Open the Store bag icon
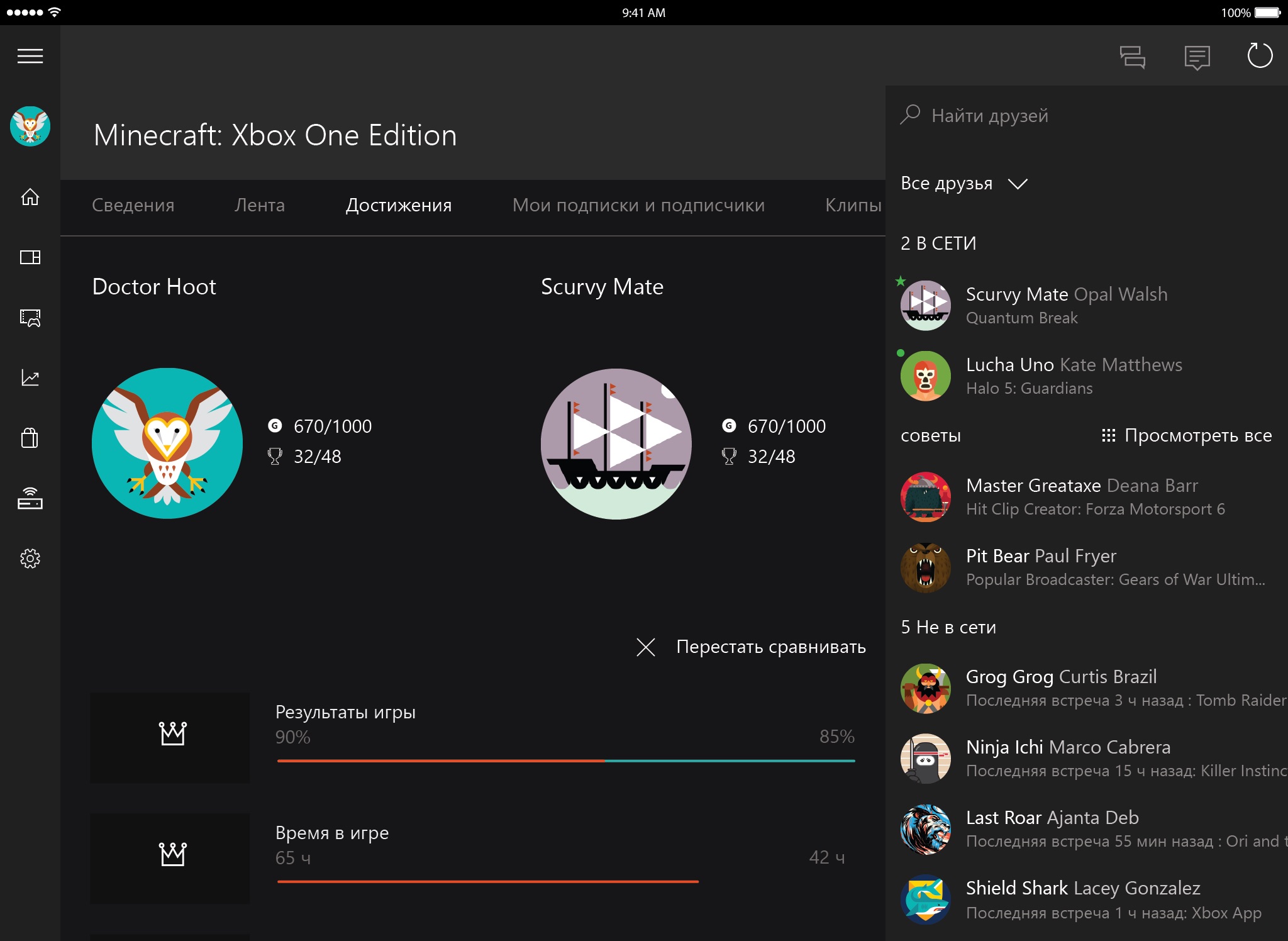Viewport: 1288px width, 941px height. click(30, 437)
